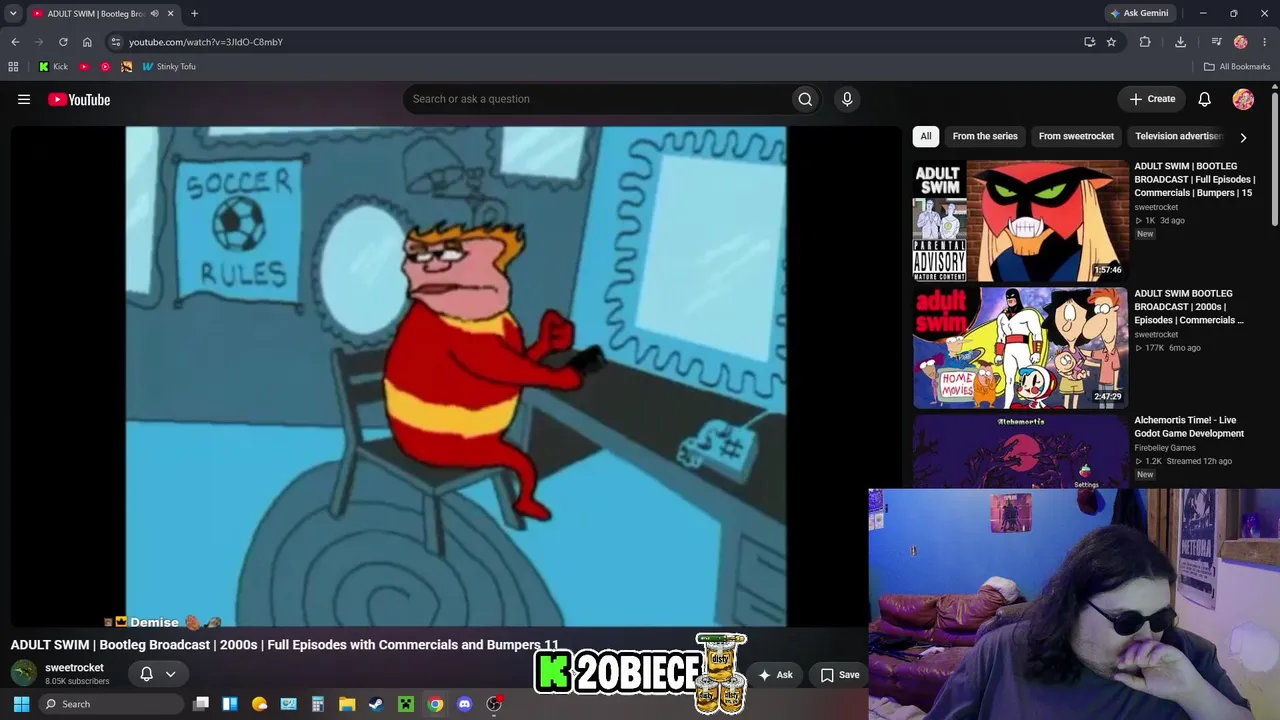This screenshot has width=1280, height=720.
Task: Click the Ask button below the video
Action: pyautogui.click(x=775, y=675)
